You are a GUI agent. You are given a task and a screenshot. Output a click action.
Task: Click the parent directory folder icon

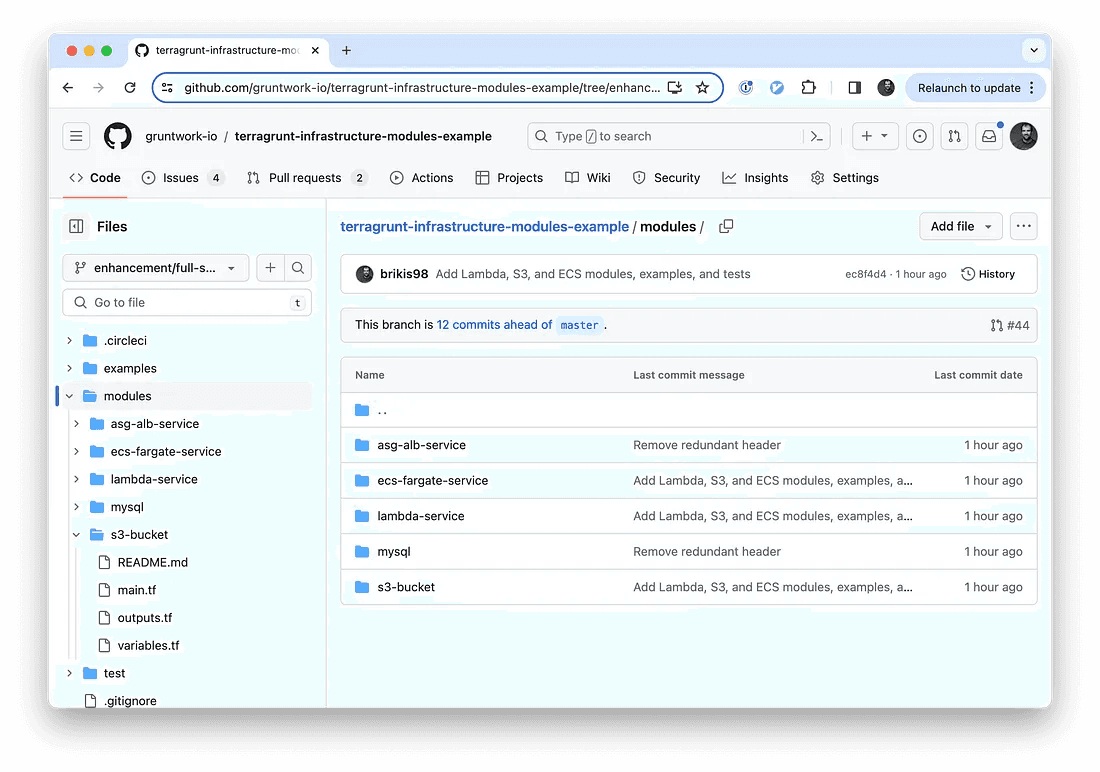coord(362,410)
